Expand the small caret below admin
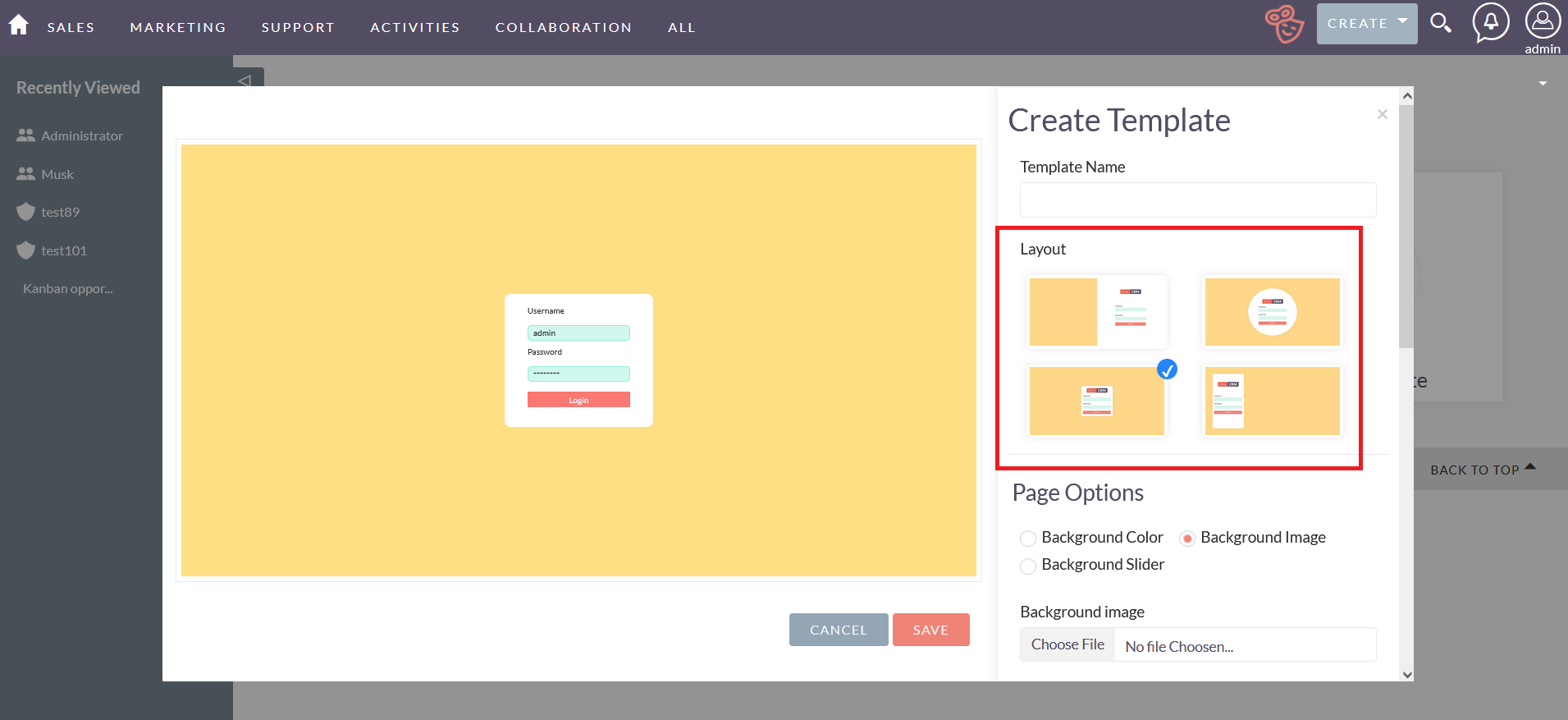This screenshot has width=1568, height=720. (x=1543, y=84)
